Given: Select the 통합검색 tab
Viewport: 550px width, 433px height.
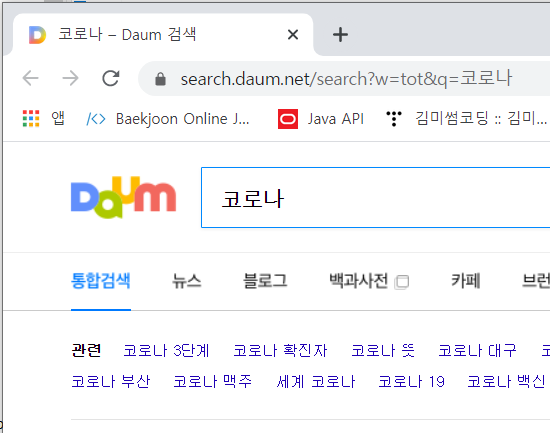Looking at the screenshot, I should (x=101, y=281).
